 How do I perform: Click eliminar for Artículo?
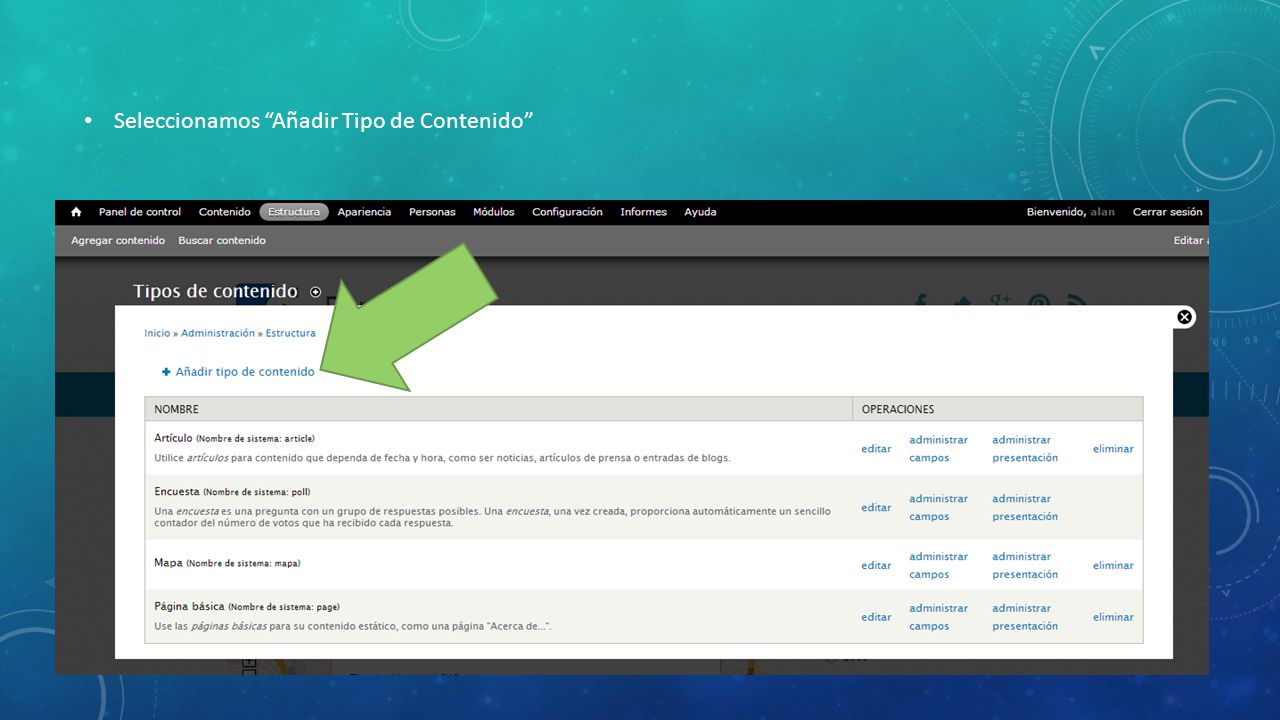[x=1113, y=449]
